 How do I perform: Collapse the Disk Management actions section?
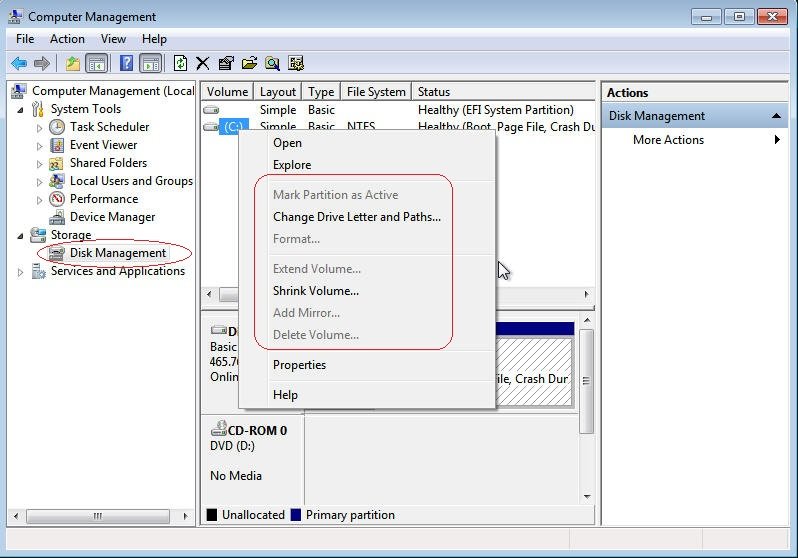pos(776,116)
